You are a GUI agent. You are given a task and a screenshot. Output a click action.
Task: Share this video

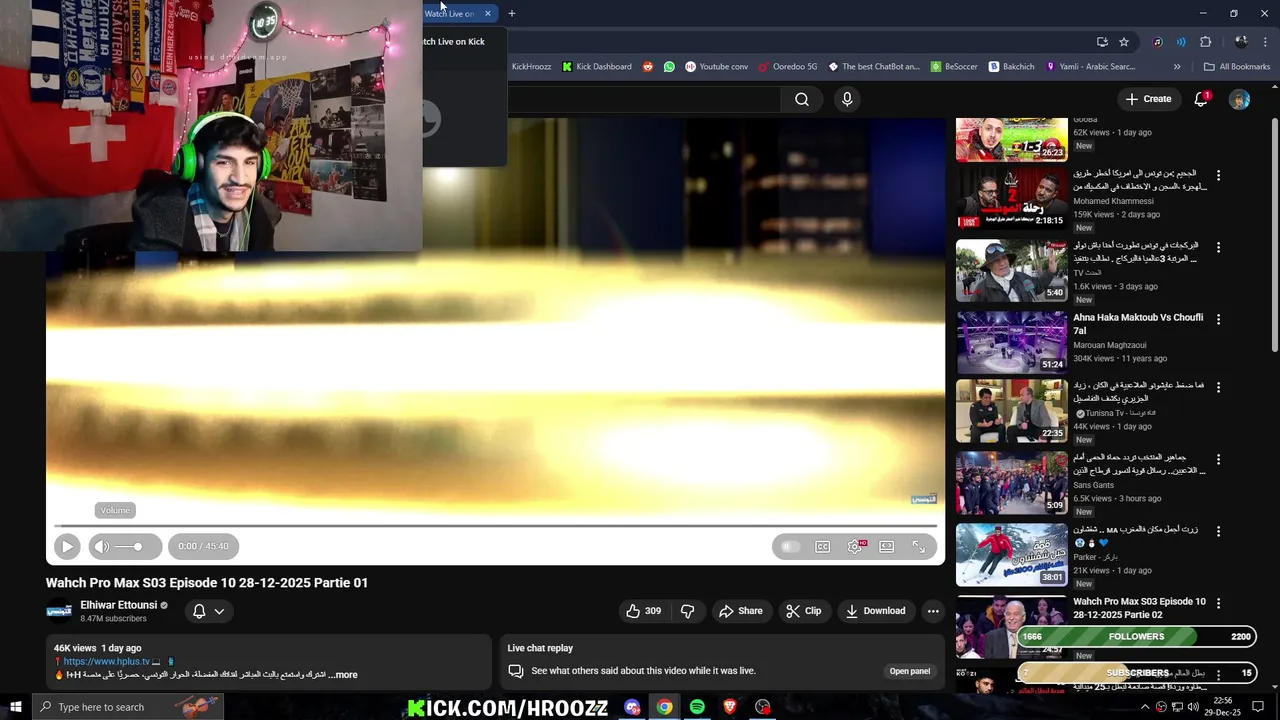(741, 611)
